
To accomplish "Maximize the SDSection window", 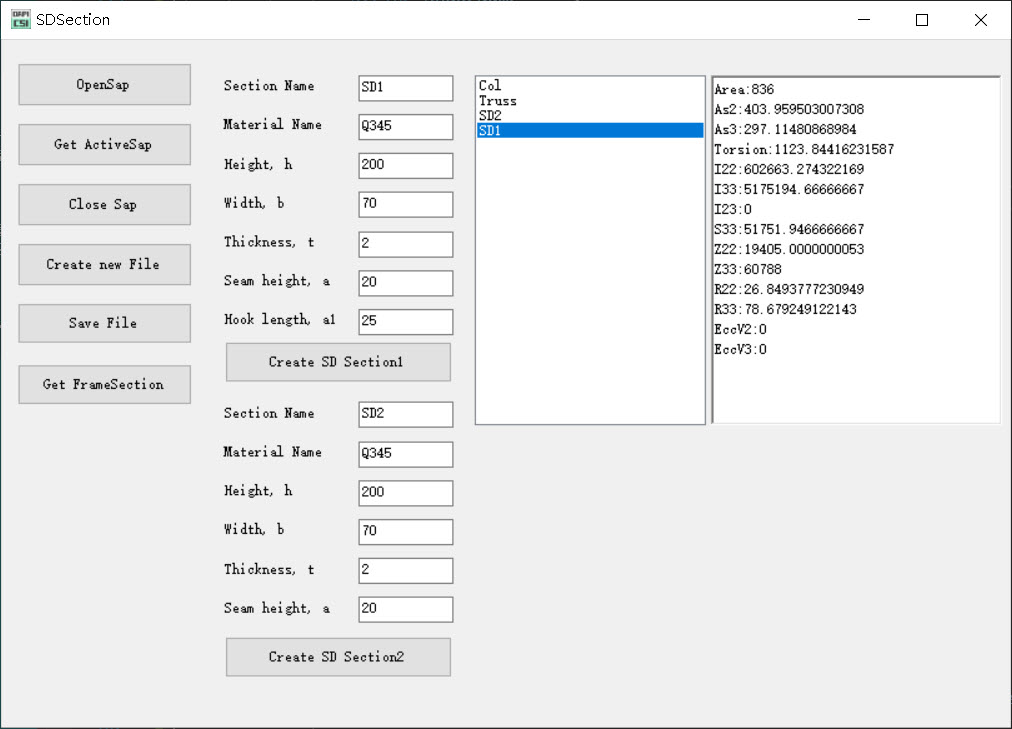I will tap(922, 20).
